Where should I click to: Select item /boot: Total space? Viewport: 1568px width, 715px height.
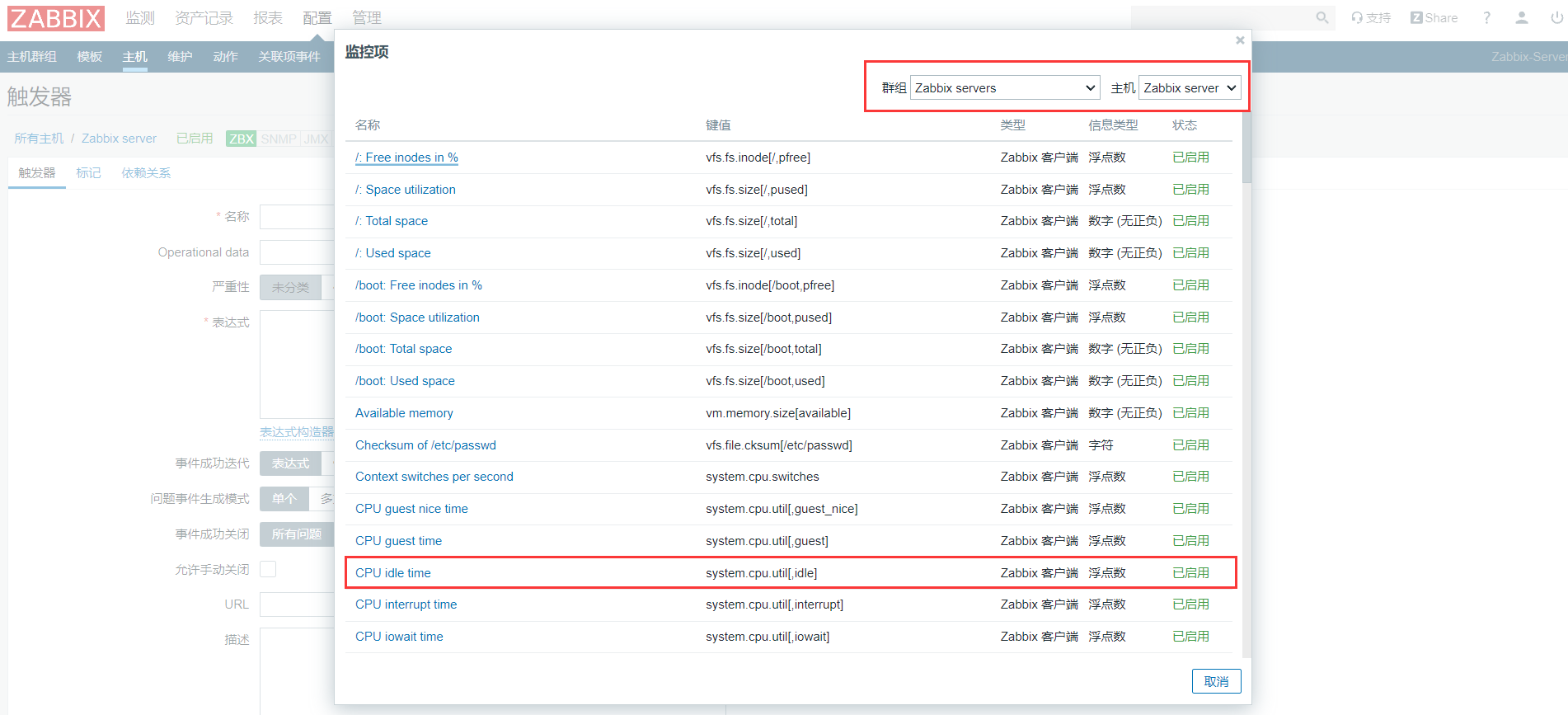coord(403,348)
